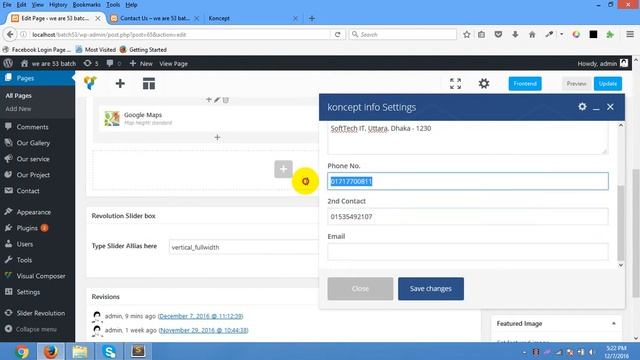The height and width of the screenshot is (360, 640).
Task: Open Visual Composer in admin sidebar
Action: pos(41,276)
